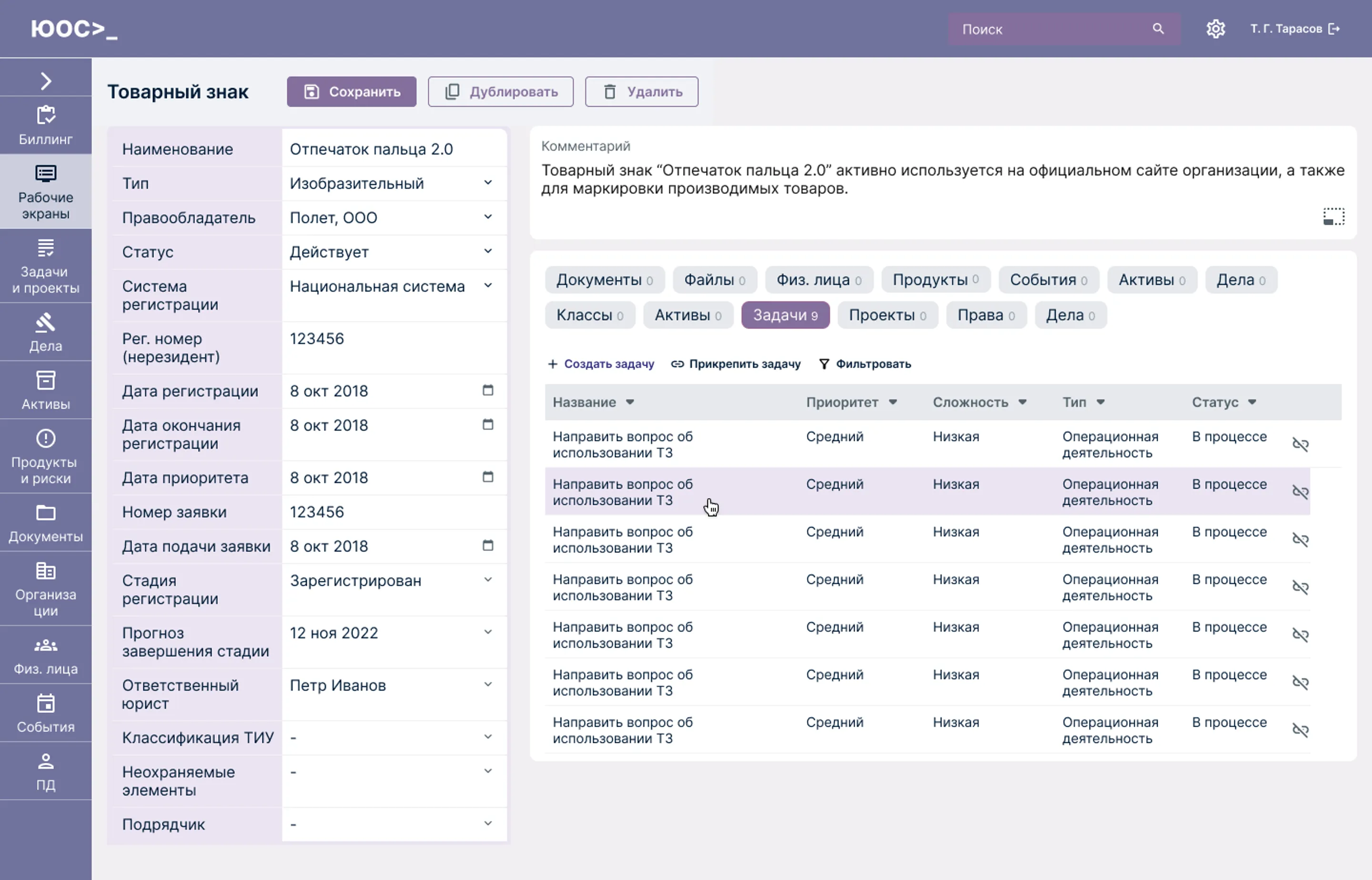This screenshot has height=880, width=1372.
Task: Sort table by Приоритет column arrow
Action: coord(893,402)
